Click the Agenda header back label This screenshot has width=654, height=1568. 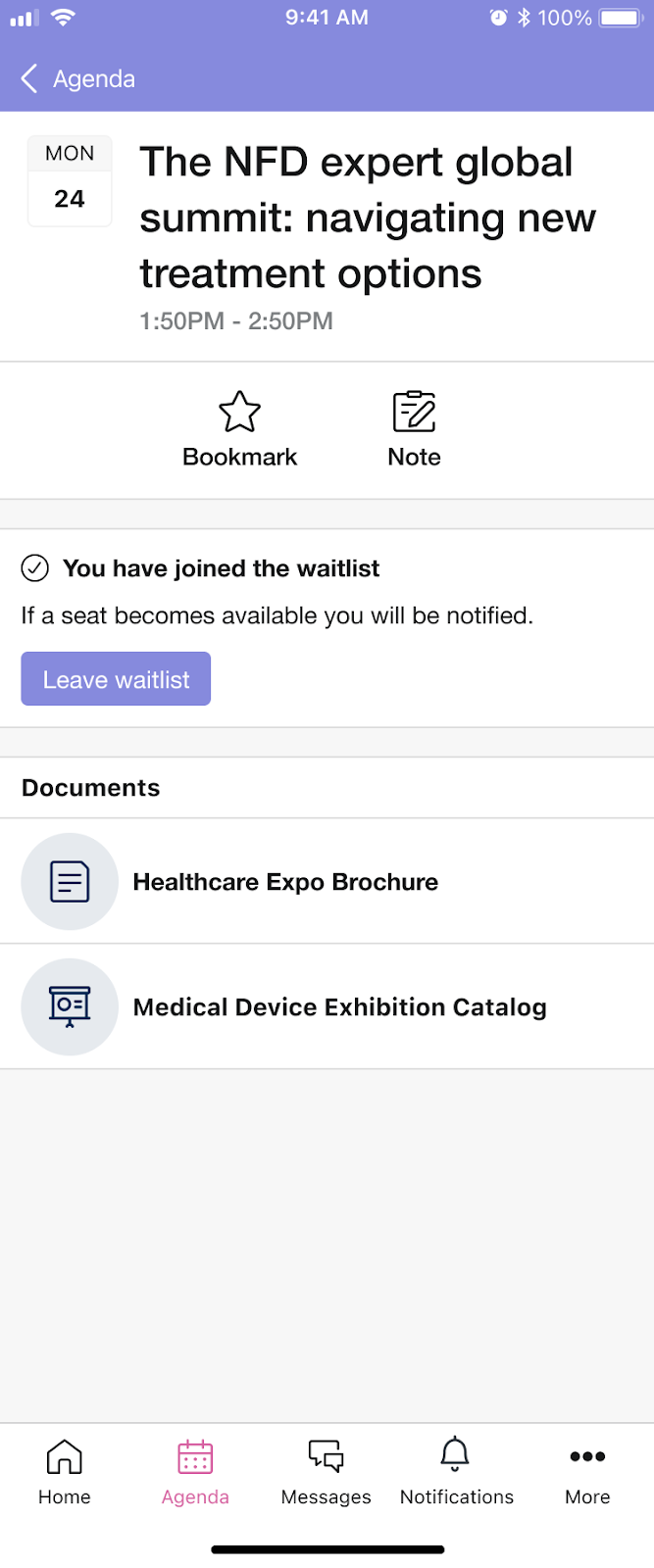click(x=94, y=78)
